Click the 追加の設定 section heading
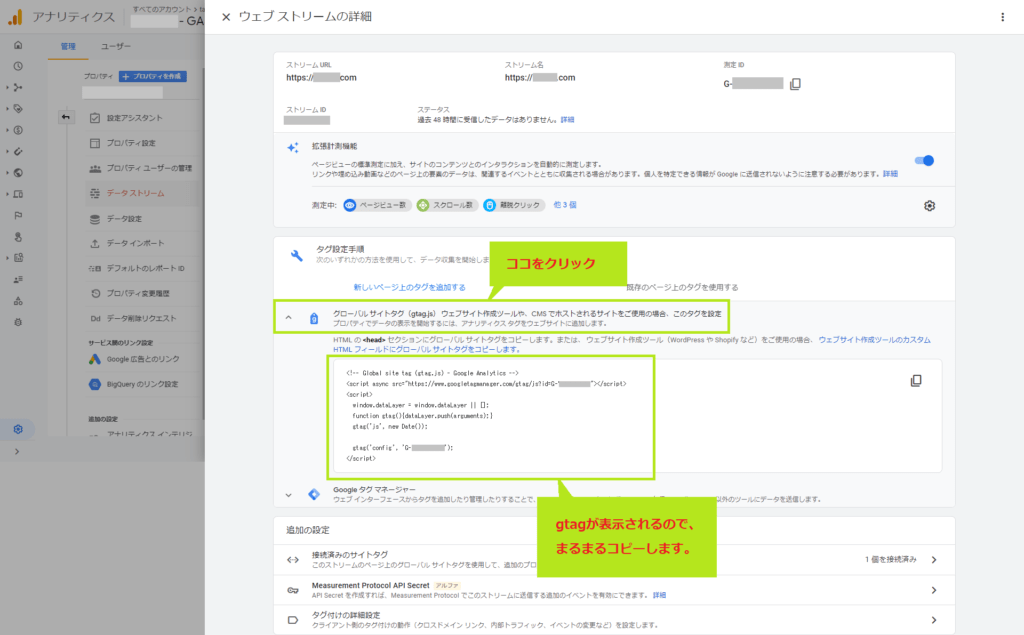This screenshot has width=1024, height=635. tap(308, 530)
